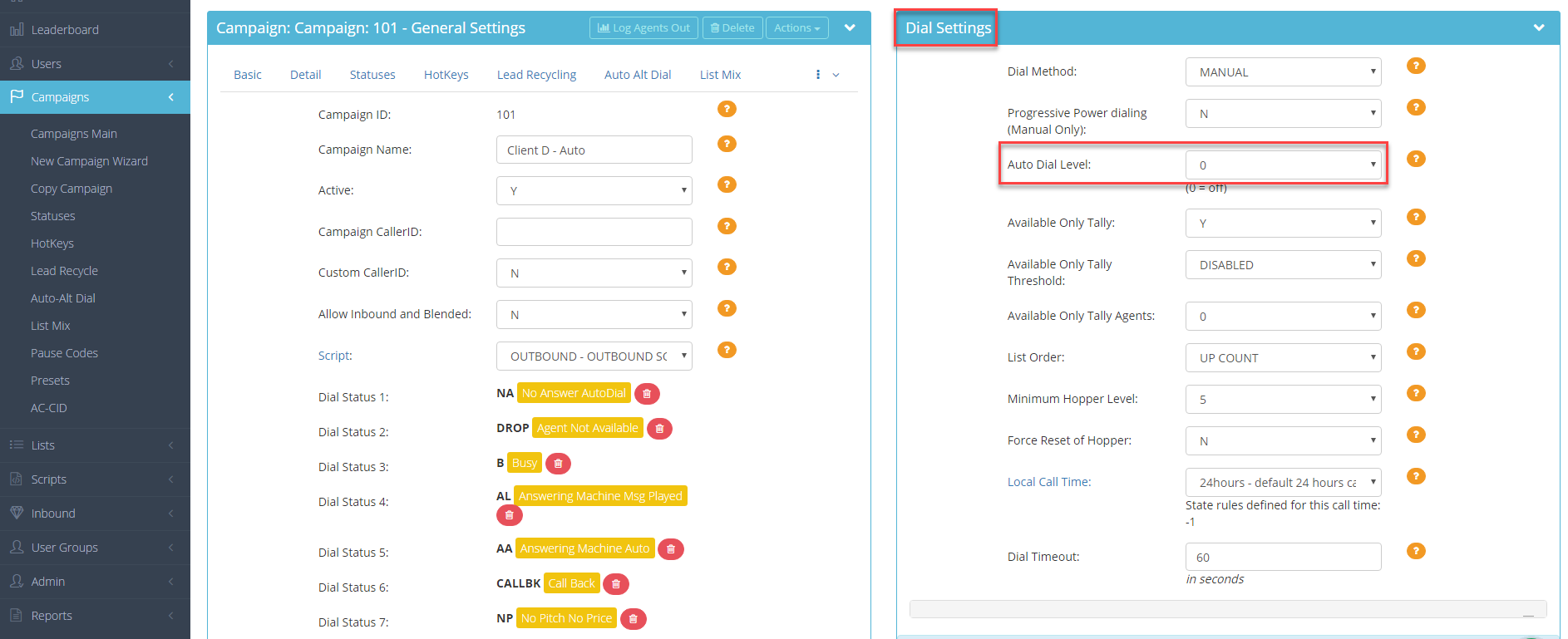Viewport: 1568px width, 639px height.
Task: Click the help icon next to Campaign ID
Action: (727, 109)
